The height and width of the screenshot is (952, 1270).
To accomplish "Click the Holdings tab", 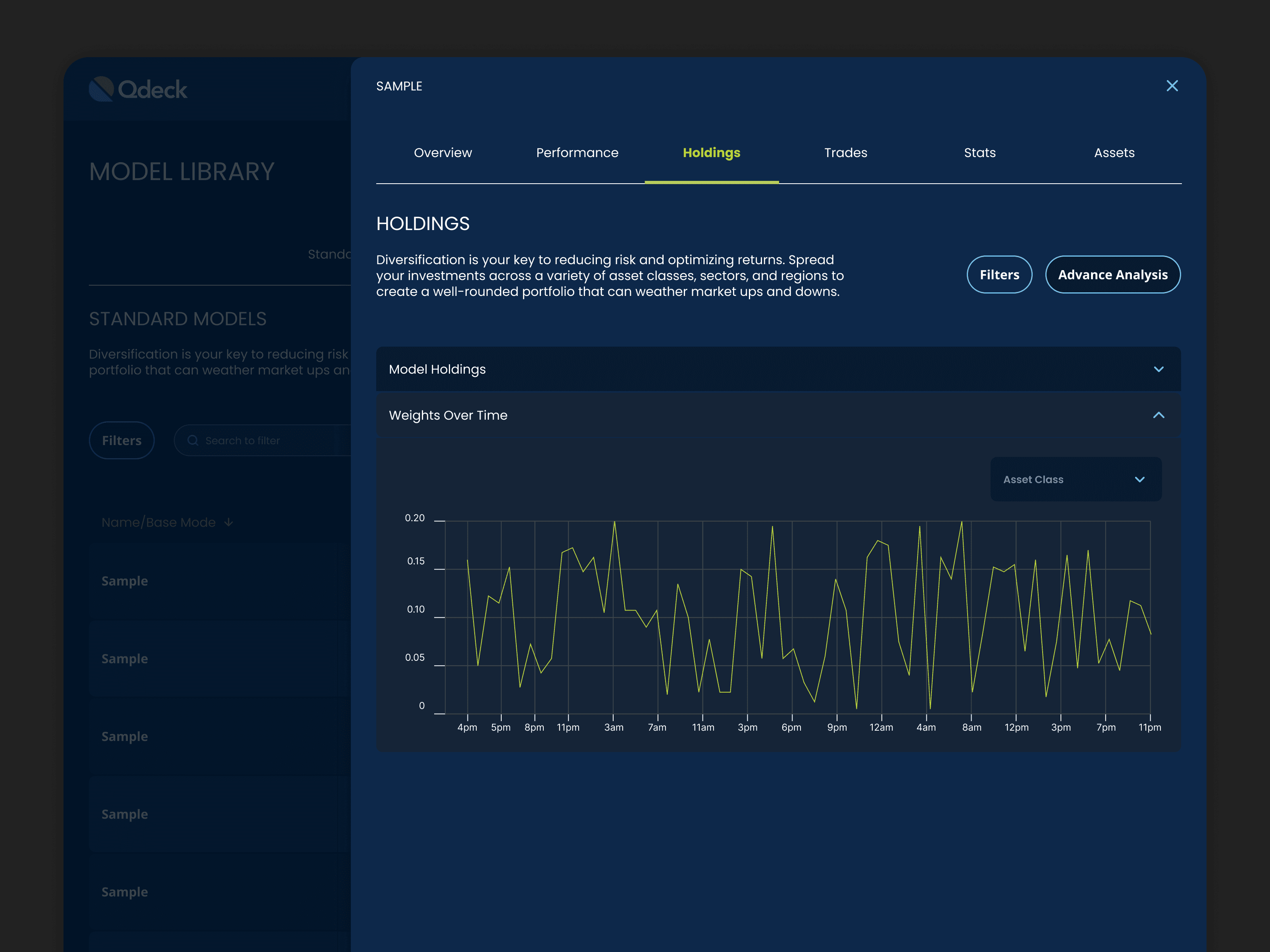I will [711, 153].
